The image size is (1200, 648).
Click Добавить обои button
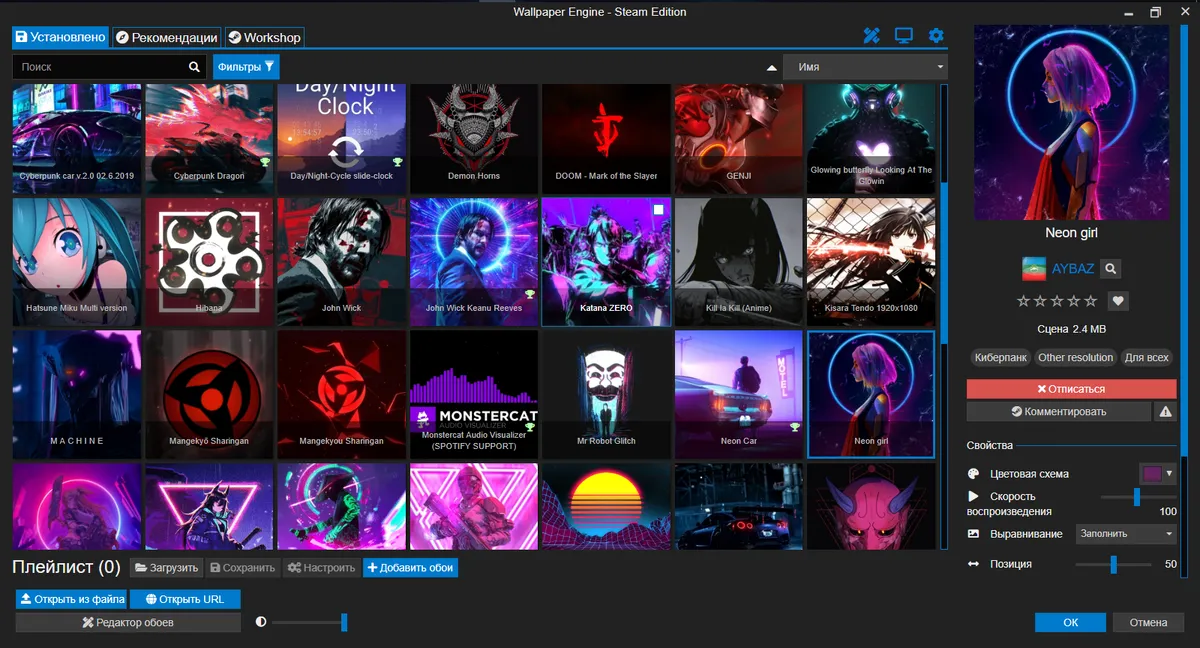point(410,568)
